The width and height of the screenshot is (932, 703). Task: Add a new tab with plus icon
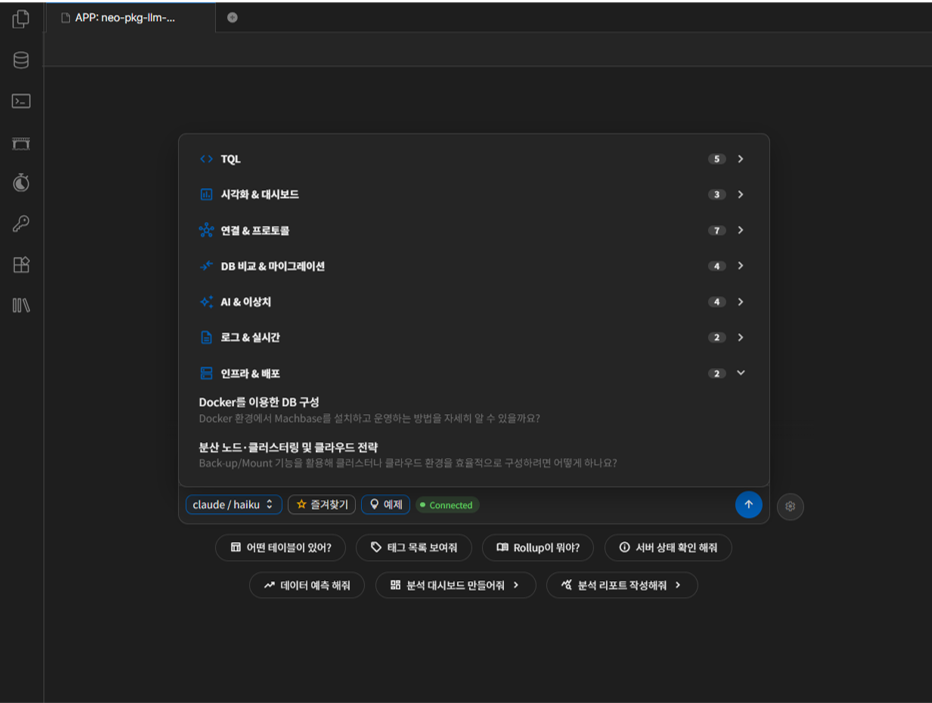point(232,18)
